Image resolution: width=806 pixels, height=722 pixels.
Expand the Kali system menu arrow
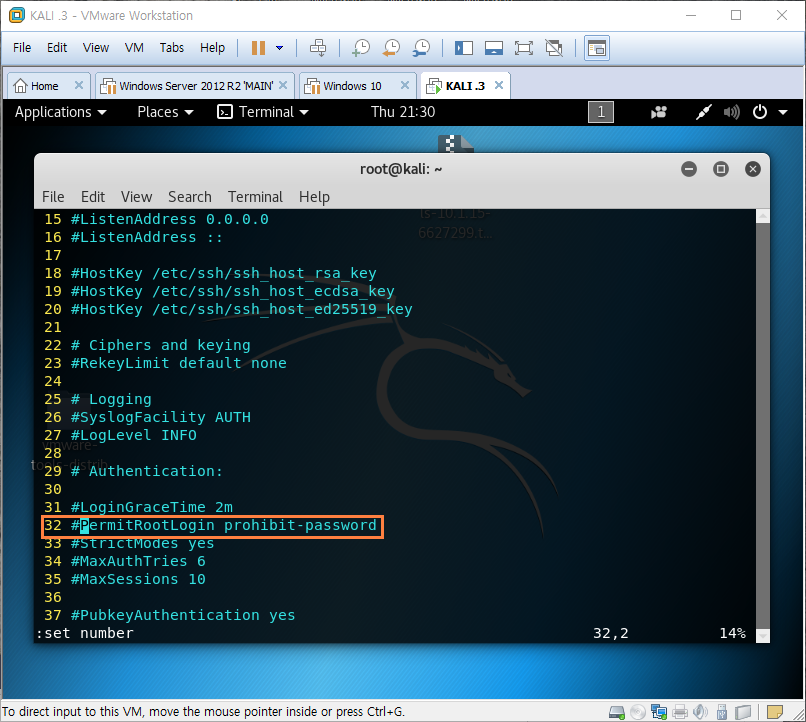[783, 112]
